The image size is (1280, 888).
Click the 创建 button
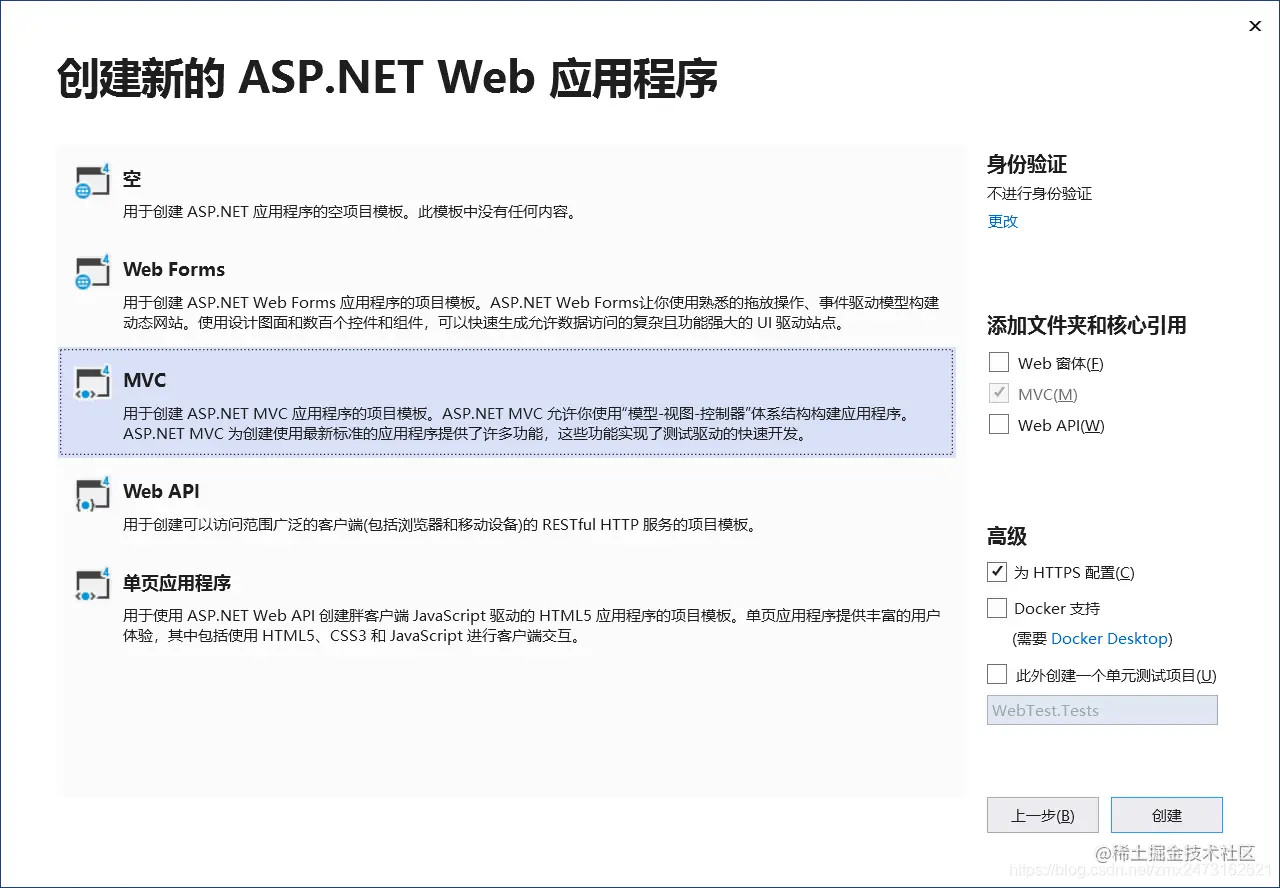tap(1167, 815)
